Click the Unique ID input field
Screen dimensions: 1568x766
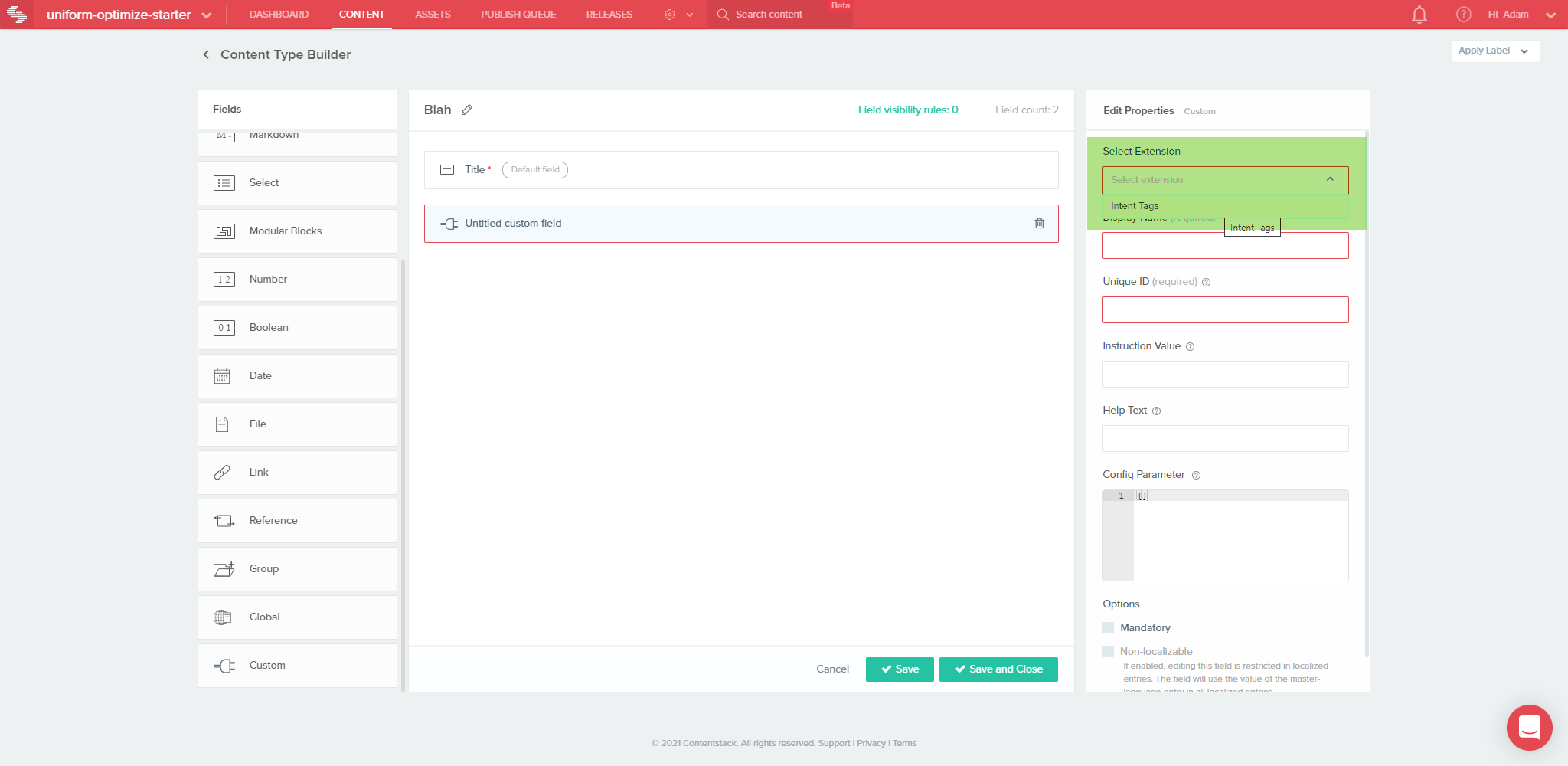(x=1225, y=309)
